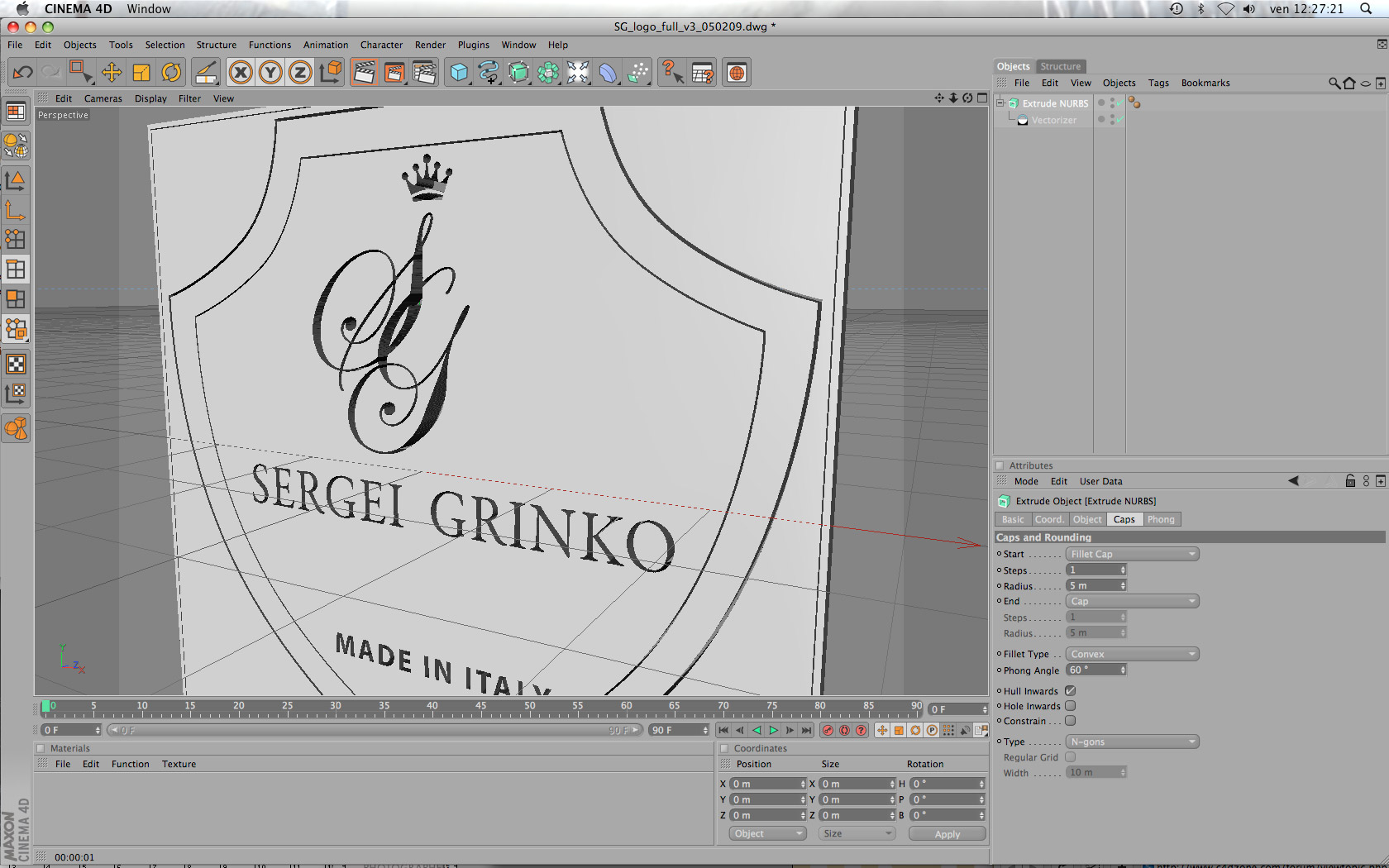Toggle autokeying red button
This screenshot has width=1389, height=868.
click(844, 730)
